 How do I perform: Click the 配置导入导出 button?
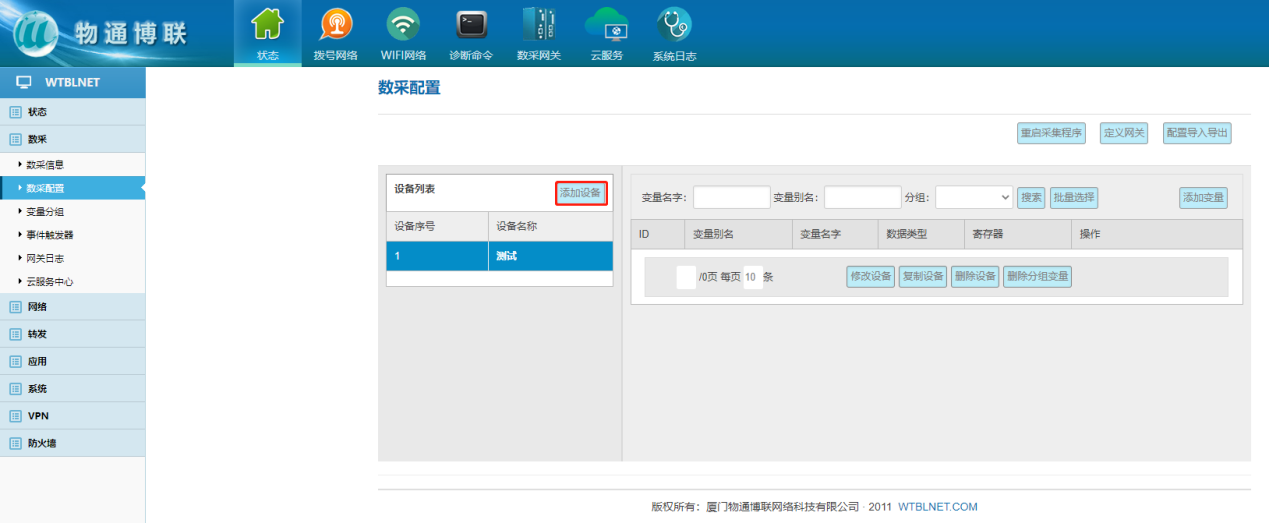click(x=1197, y=133)
